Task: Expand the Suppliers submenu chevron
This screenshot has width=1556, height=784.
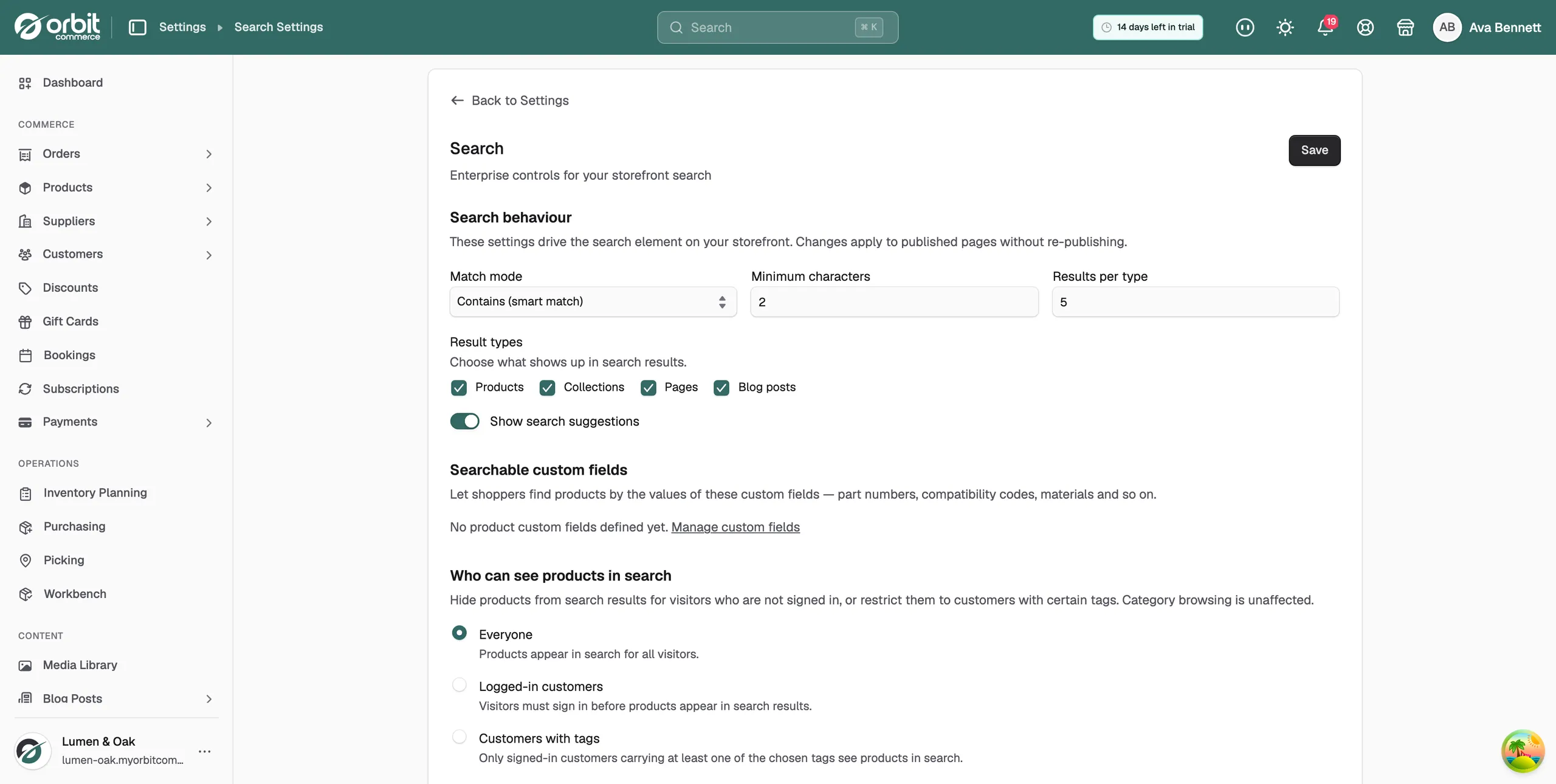Action: (x=208, y=221)
